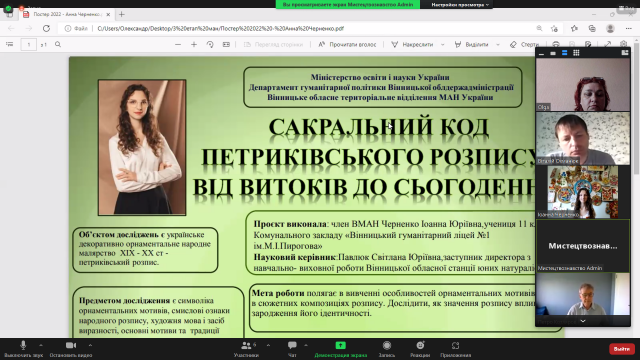The image size is (640, 360).
Task: Open the browser Settings and more menu
Action: (629, 29)
